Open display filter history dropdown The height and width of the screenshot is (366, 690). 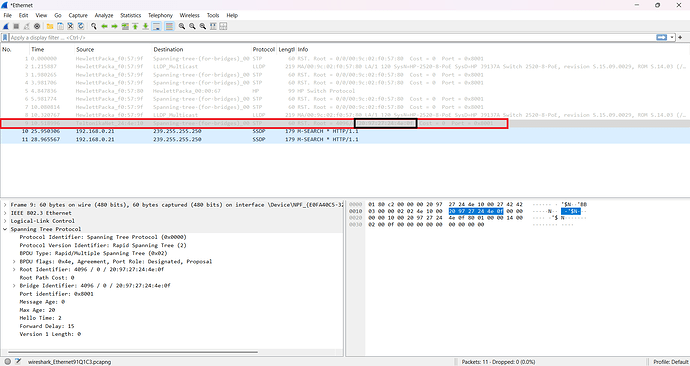click(x=672, y=38)
